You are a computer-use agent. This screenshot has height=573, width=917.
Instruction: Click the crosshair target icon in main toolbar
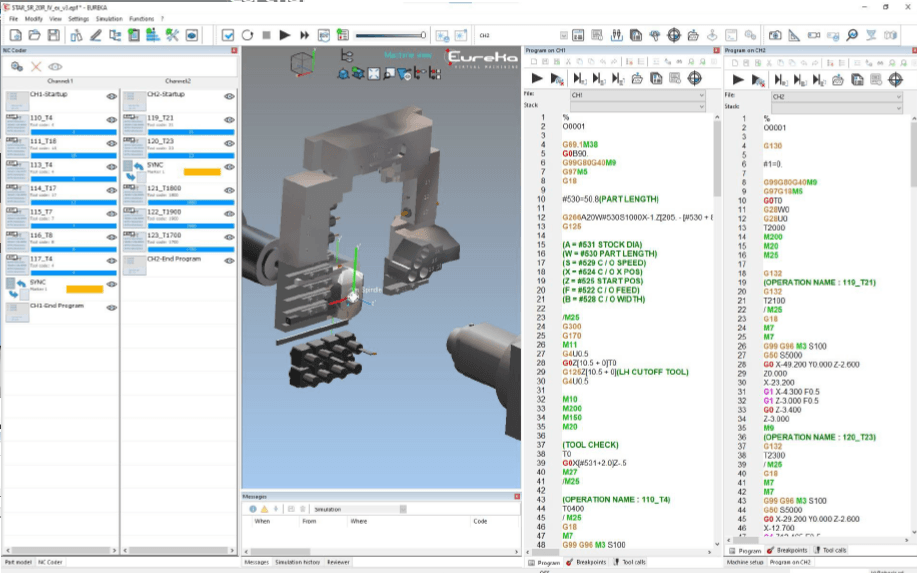(674, 35)
